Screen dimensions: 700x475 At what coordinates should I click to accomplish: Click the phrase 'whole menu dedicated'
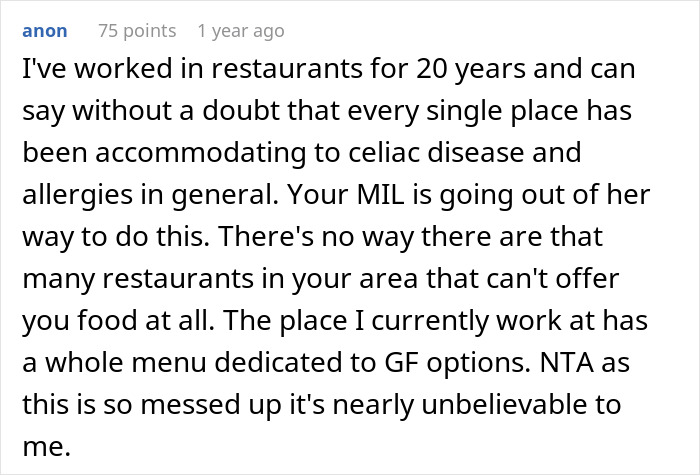194,362
